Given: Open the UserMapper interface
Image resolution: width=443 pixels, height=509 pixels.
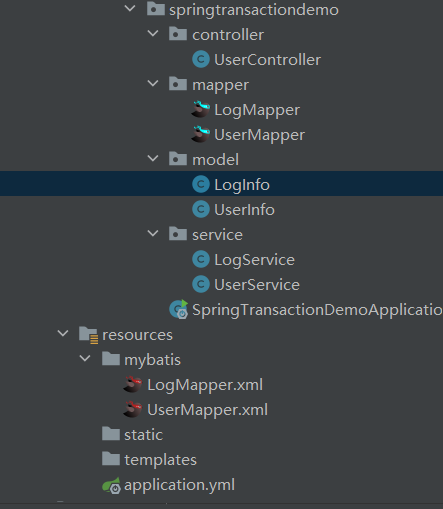Looking at the screenshot, I should pos(259,135).
